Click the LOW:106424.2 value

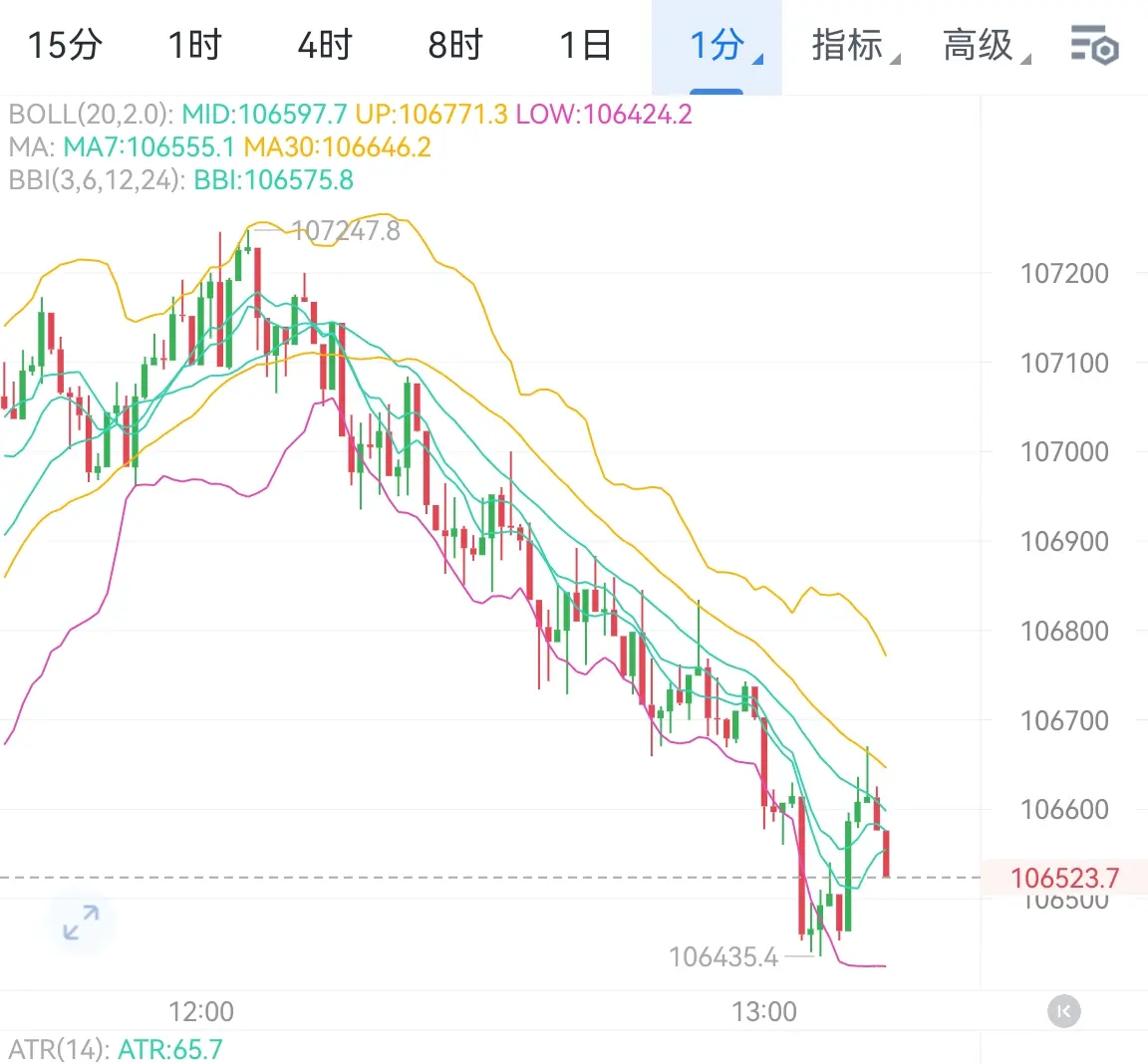(x=604, y=115)
